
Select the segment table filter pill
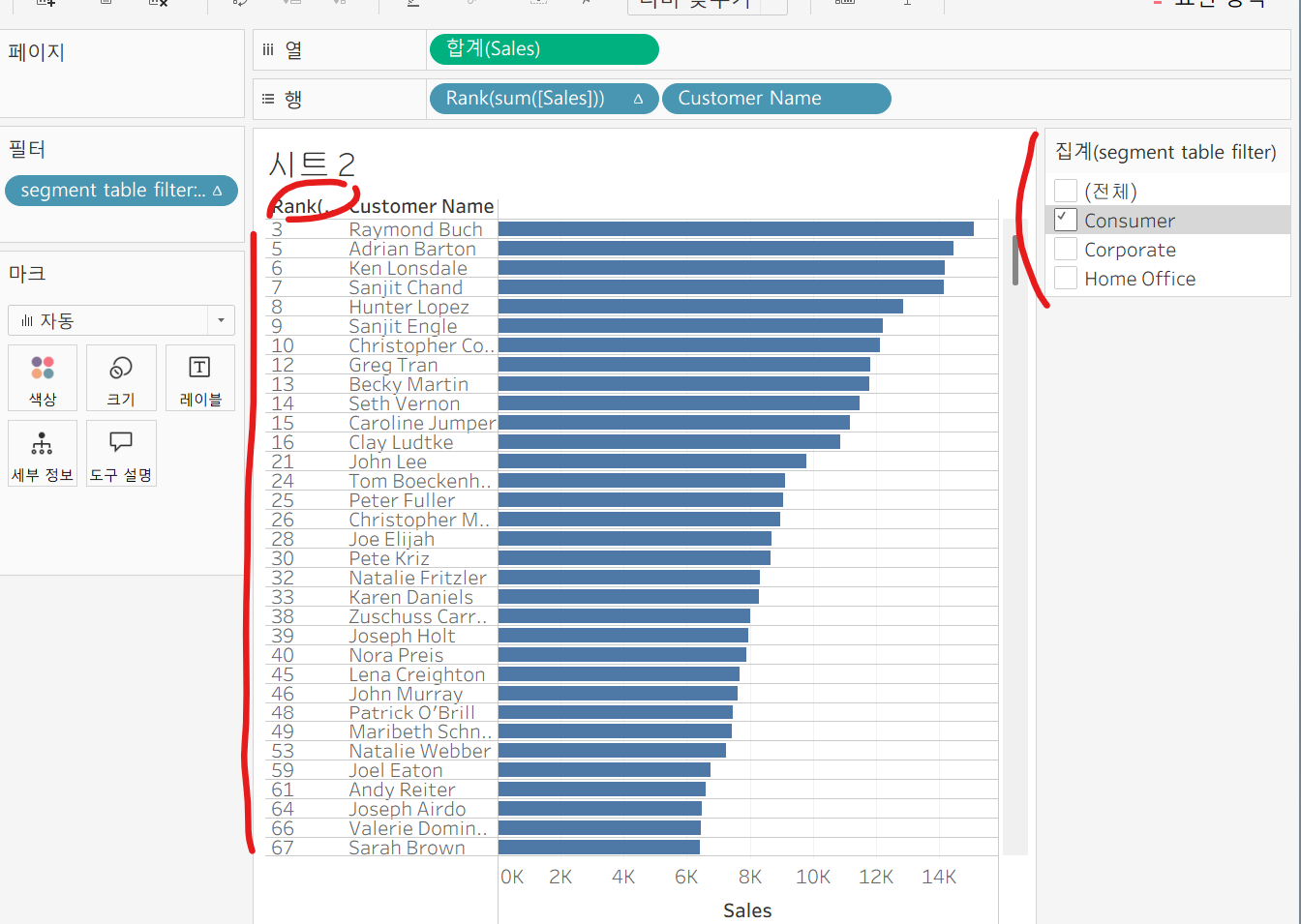point(121,191)
